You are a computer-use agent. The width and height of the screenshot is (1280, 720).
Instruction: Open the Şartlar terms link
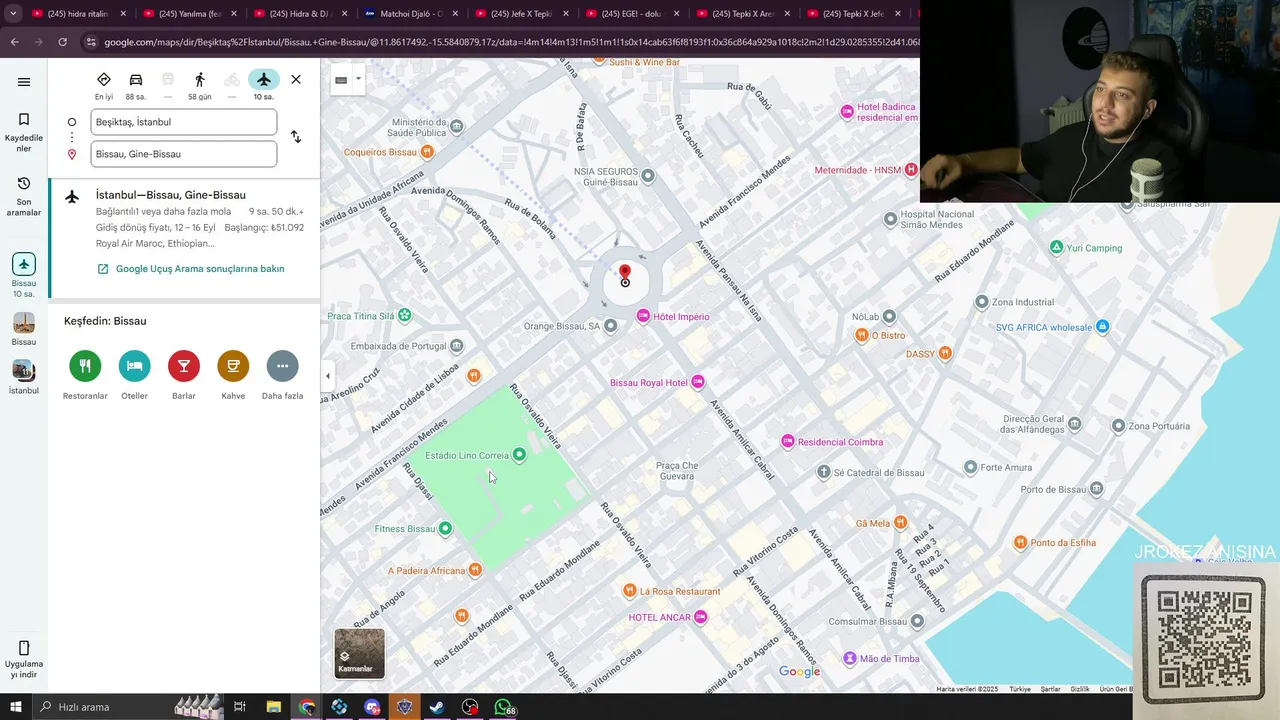point(1050,689)
